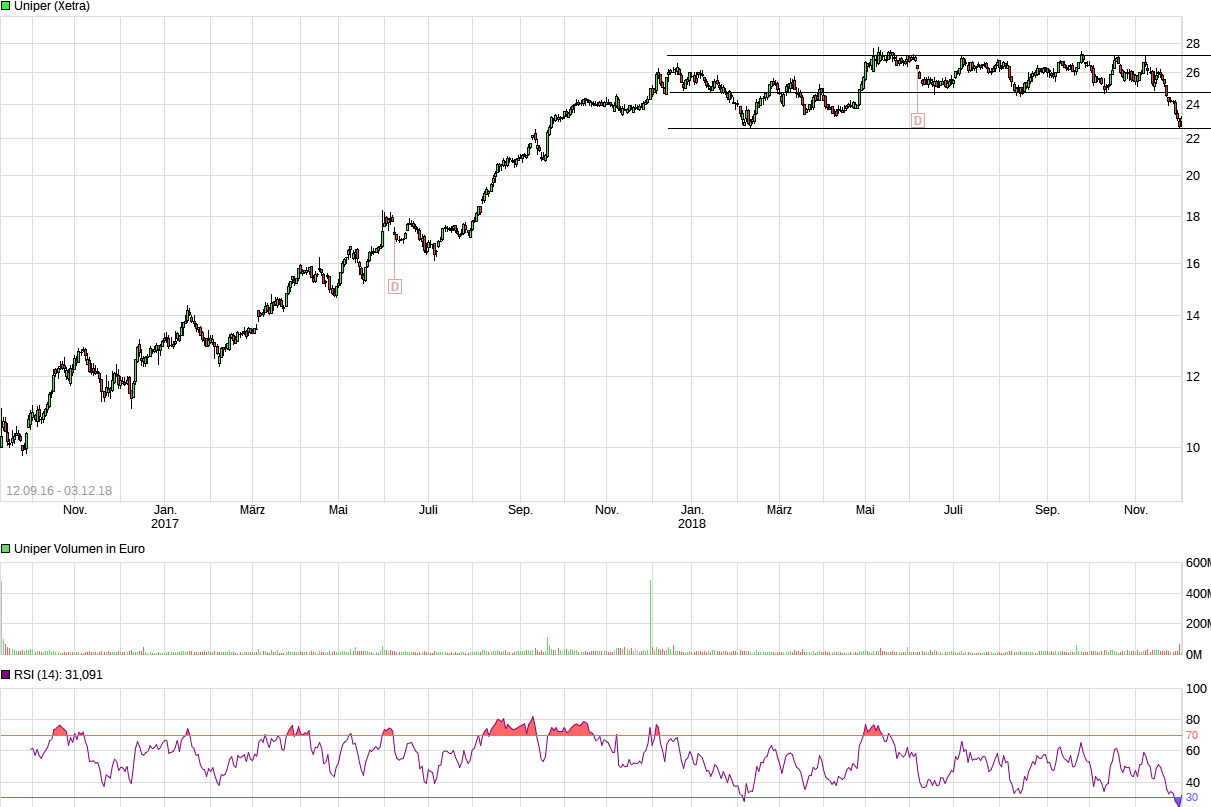Click the RSI (14): 31,091 readout
Image resolution: width=1211 pixels, height=807 pixels.
[x=58, y=675]
